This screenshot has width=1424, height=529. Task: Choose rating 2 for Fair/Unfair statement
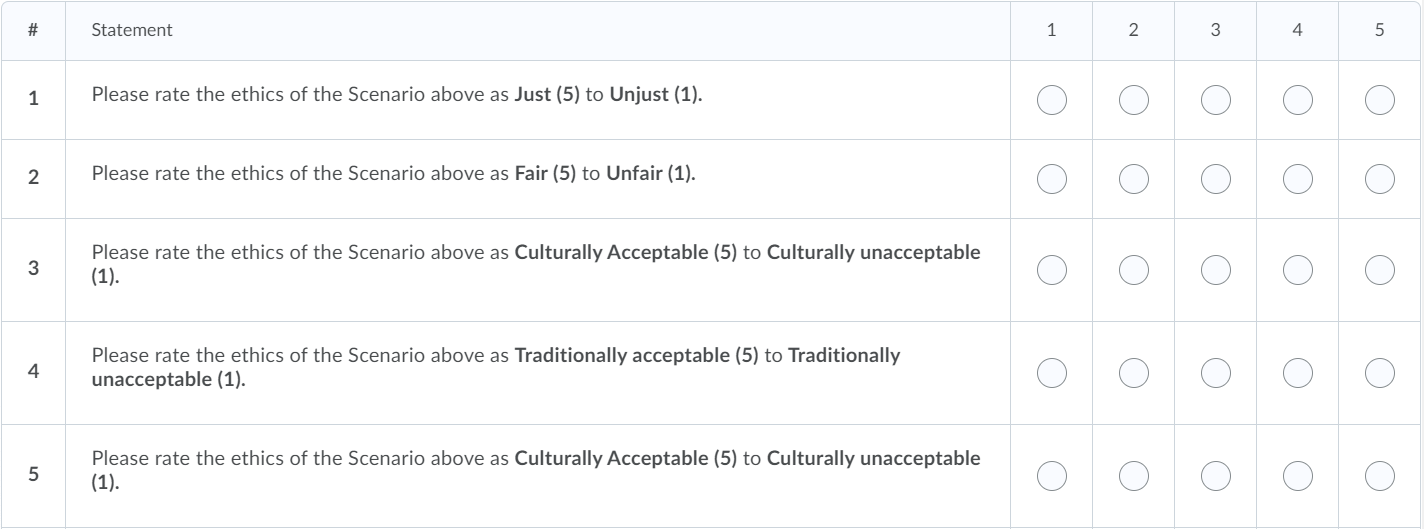[1133, 178]
